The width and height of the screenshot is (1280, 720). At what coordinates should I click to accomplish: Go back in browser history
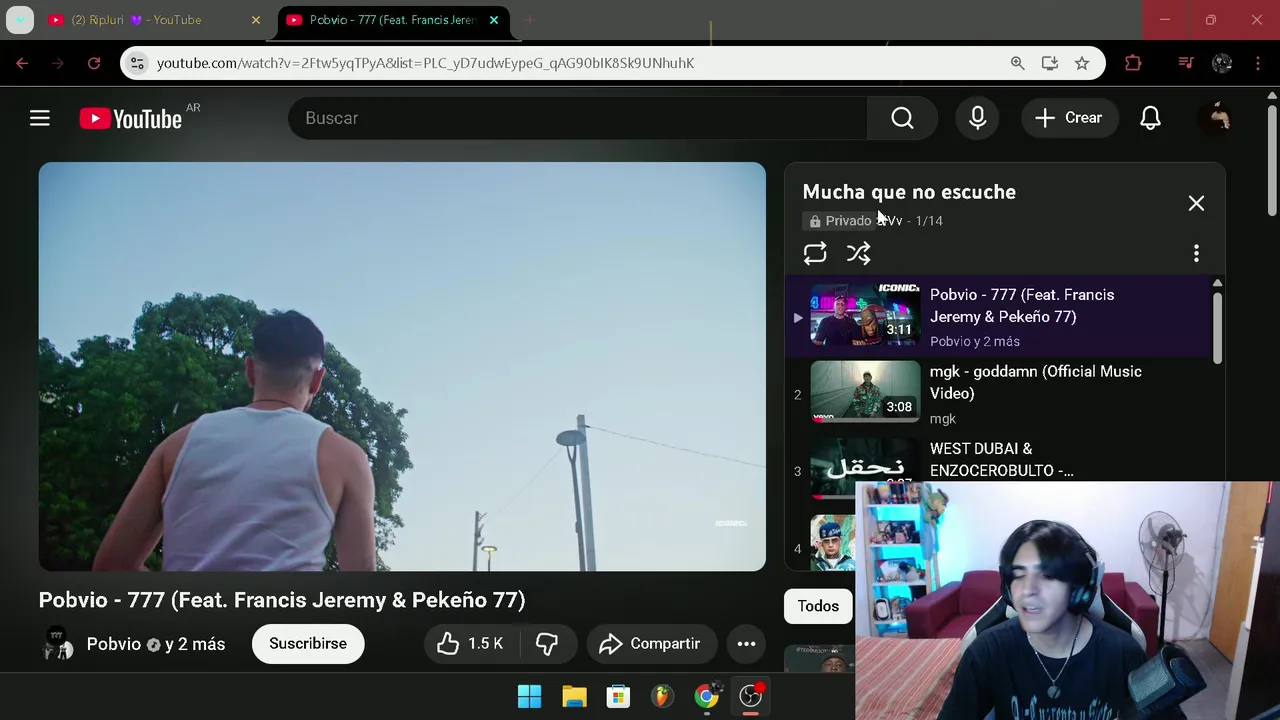(22, 63)
